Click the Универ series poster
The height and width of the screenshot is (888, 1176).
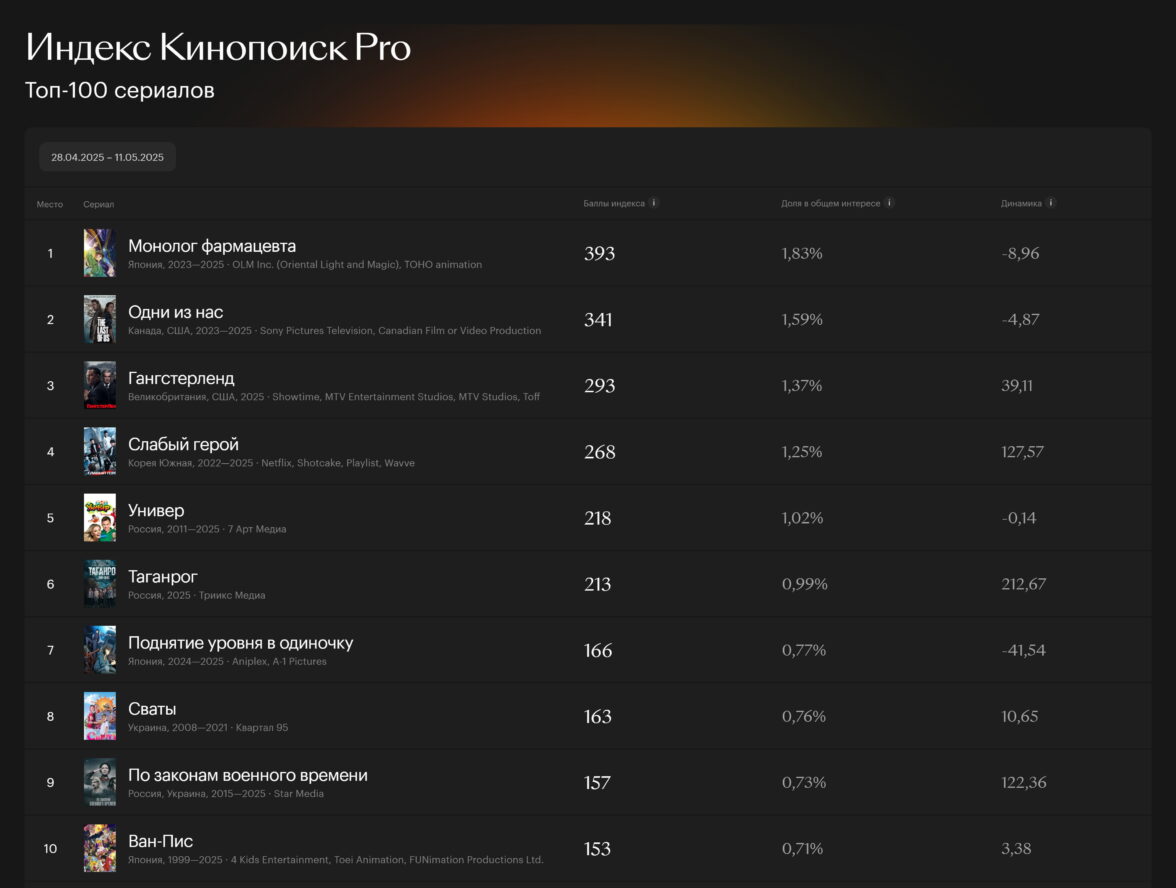[x=100, y=518]
